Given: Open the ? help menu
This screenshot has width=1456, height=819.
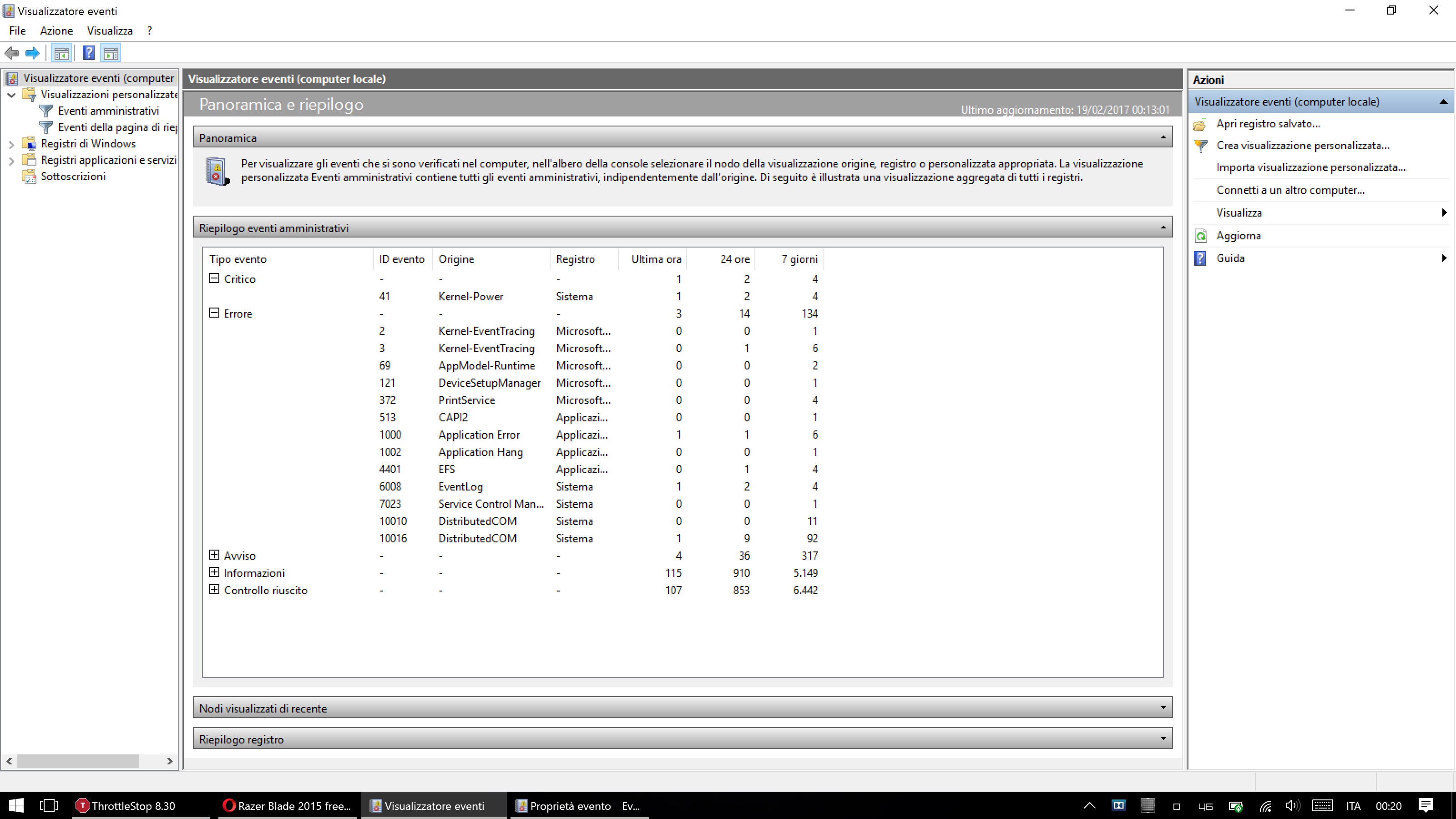Looking at the screenshot, I should point(150,30).
